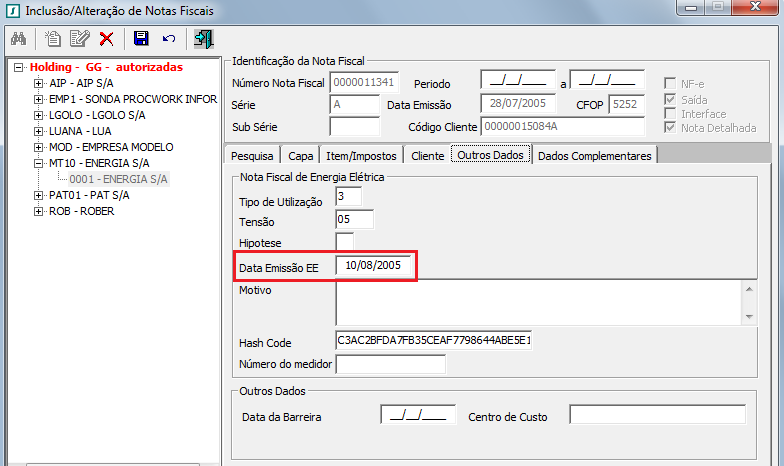Click the undo arrow icon
The image size is (784, 466).
click(168, 39)
